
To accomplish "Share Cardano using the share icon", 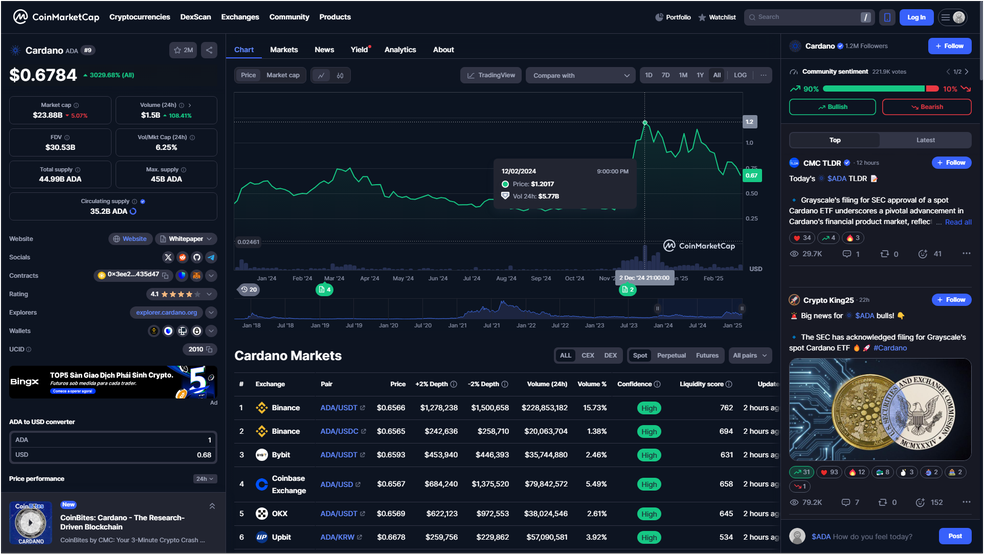I will pyautogui.click(x=209, y=50).
